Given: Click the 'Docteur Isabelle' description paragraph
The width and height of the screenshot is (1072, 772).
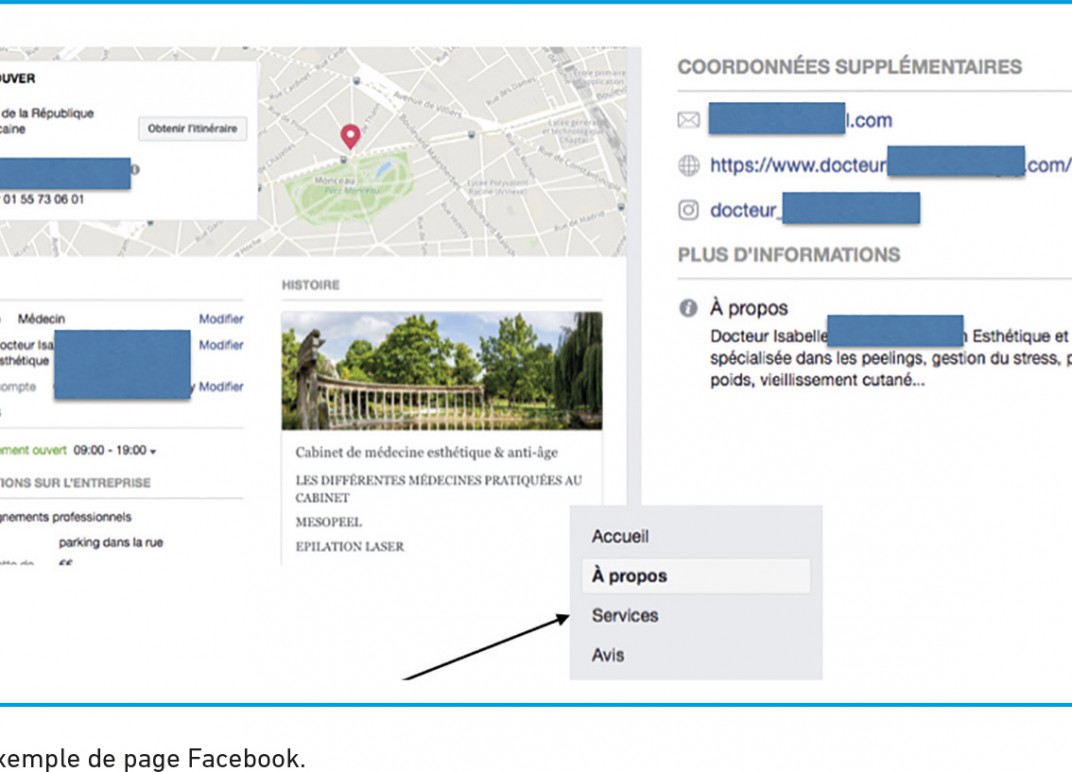Looking at the screenshot, I should [891, 358].
